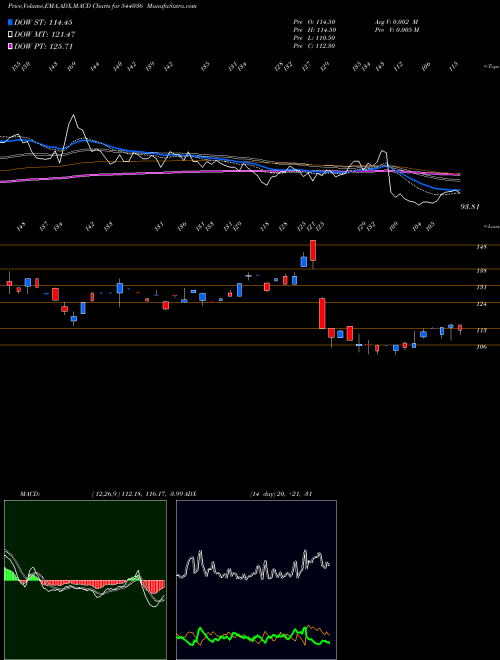Click the tallest red candlestick near 148
This screenshot has width=500, height=660.
click(x=313, y=250)
